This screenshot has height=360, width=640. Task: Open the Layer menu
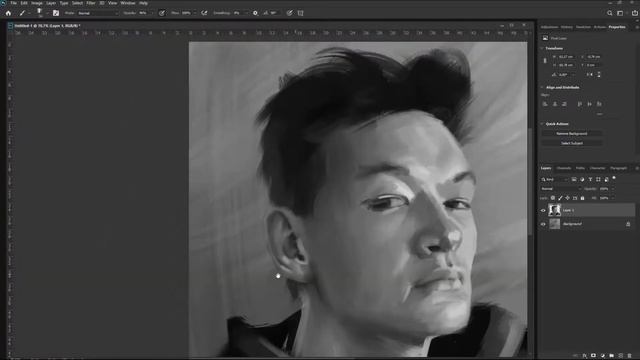51,3
